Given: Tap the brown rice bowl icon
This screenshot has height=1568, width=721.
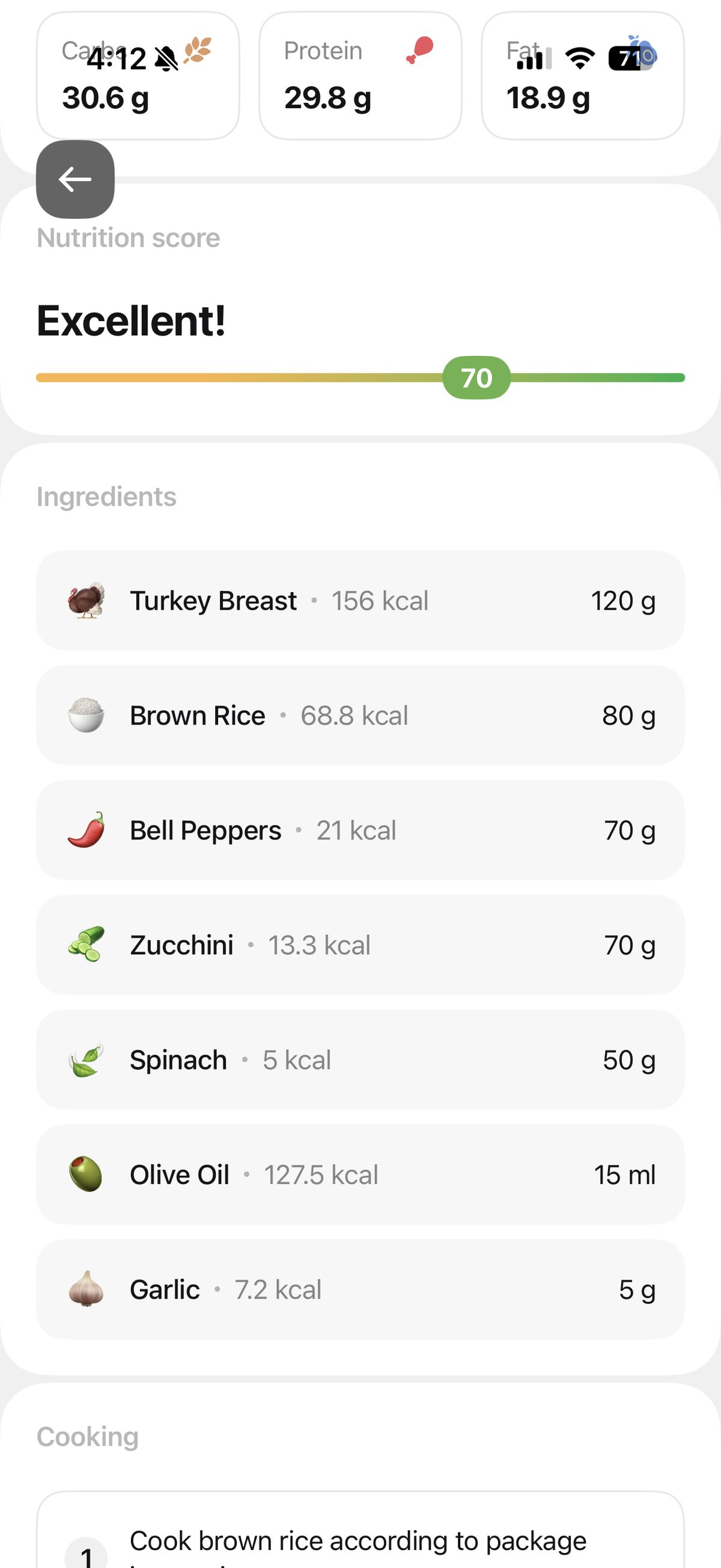Looking at the screenshot, I should [x=86, y=715].
